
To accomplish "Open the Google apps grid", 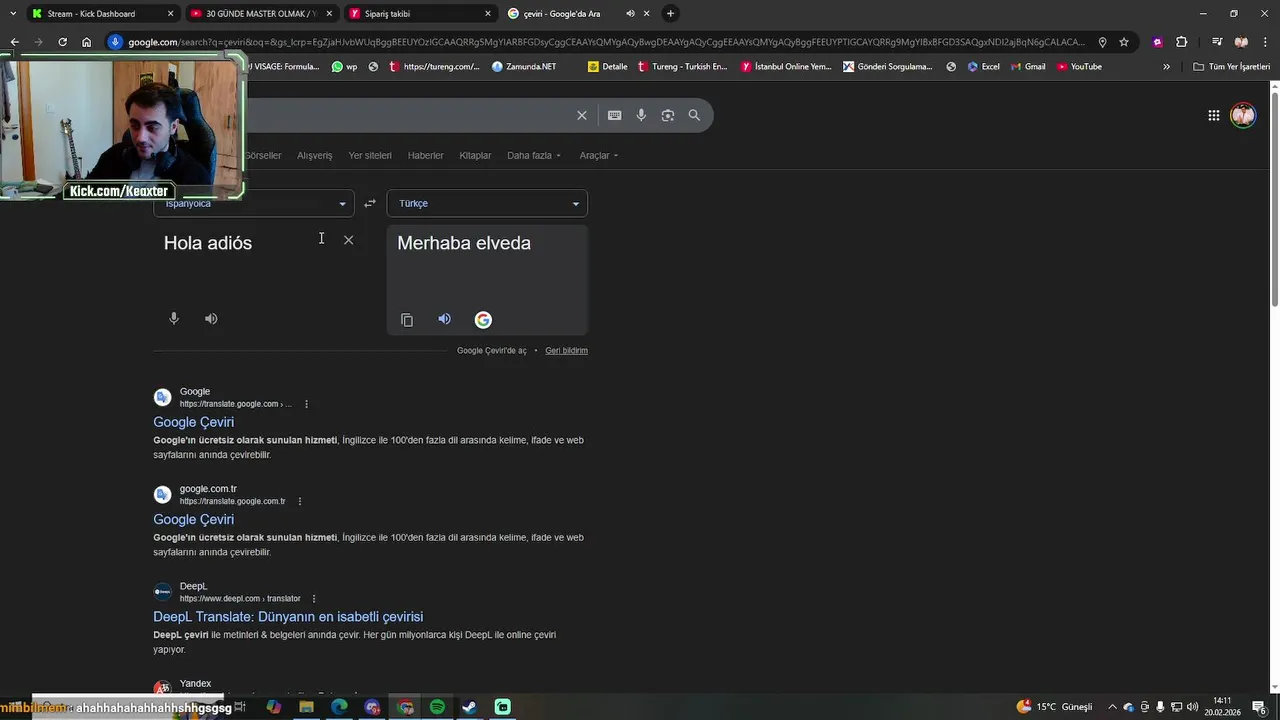I will coord(1214,115).
